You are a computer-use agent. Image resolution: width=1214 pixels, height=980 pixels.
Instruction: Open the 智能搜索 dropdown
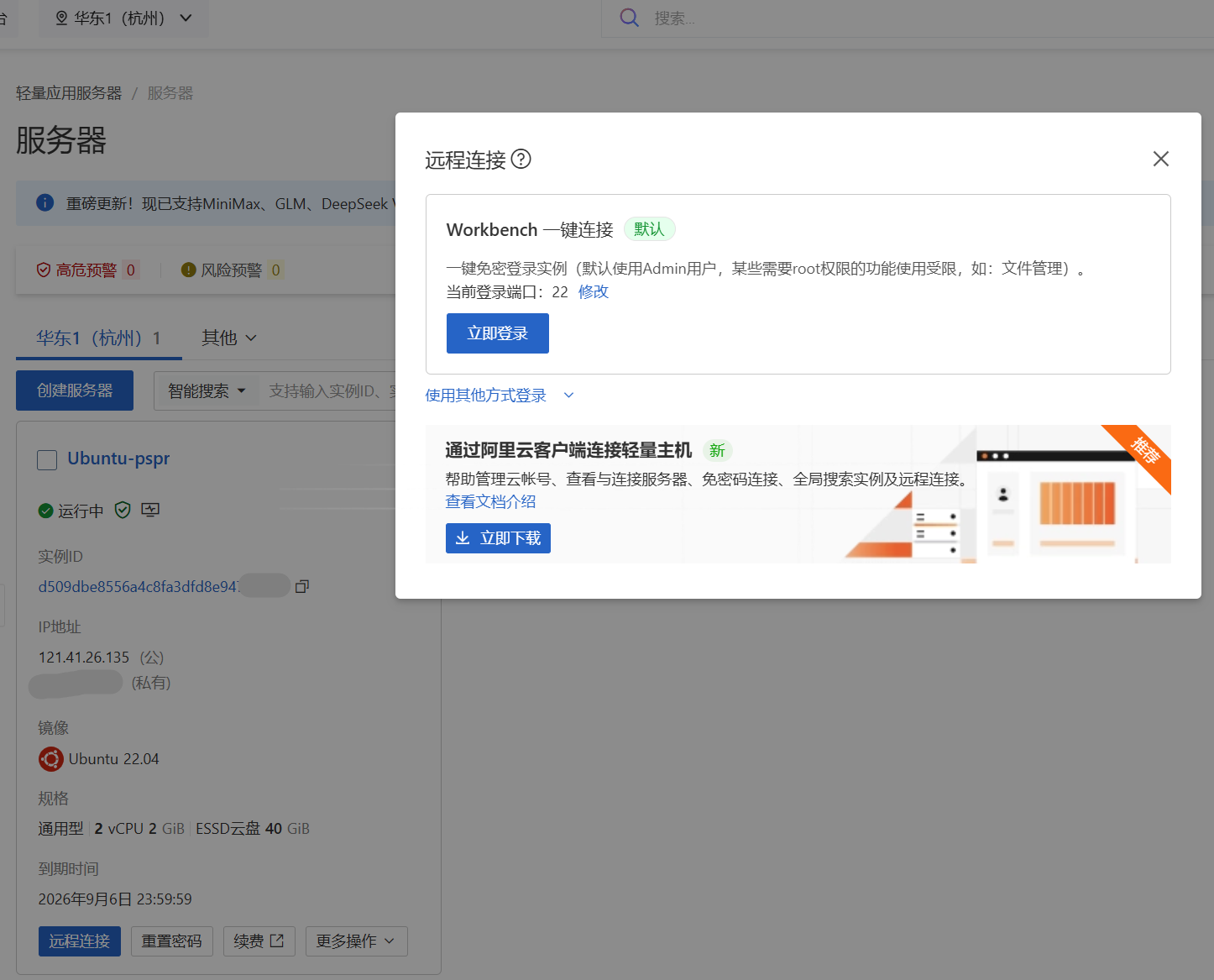pos(207,390)
